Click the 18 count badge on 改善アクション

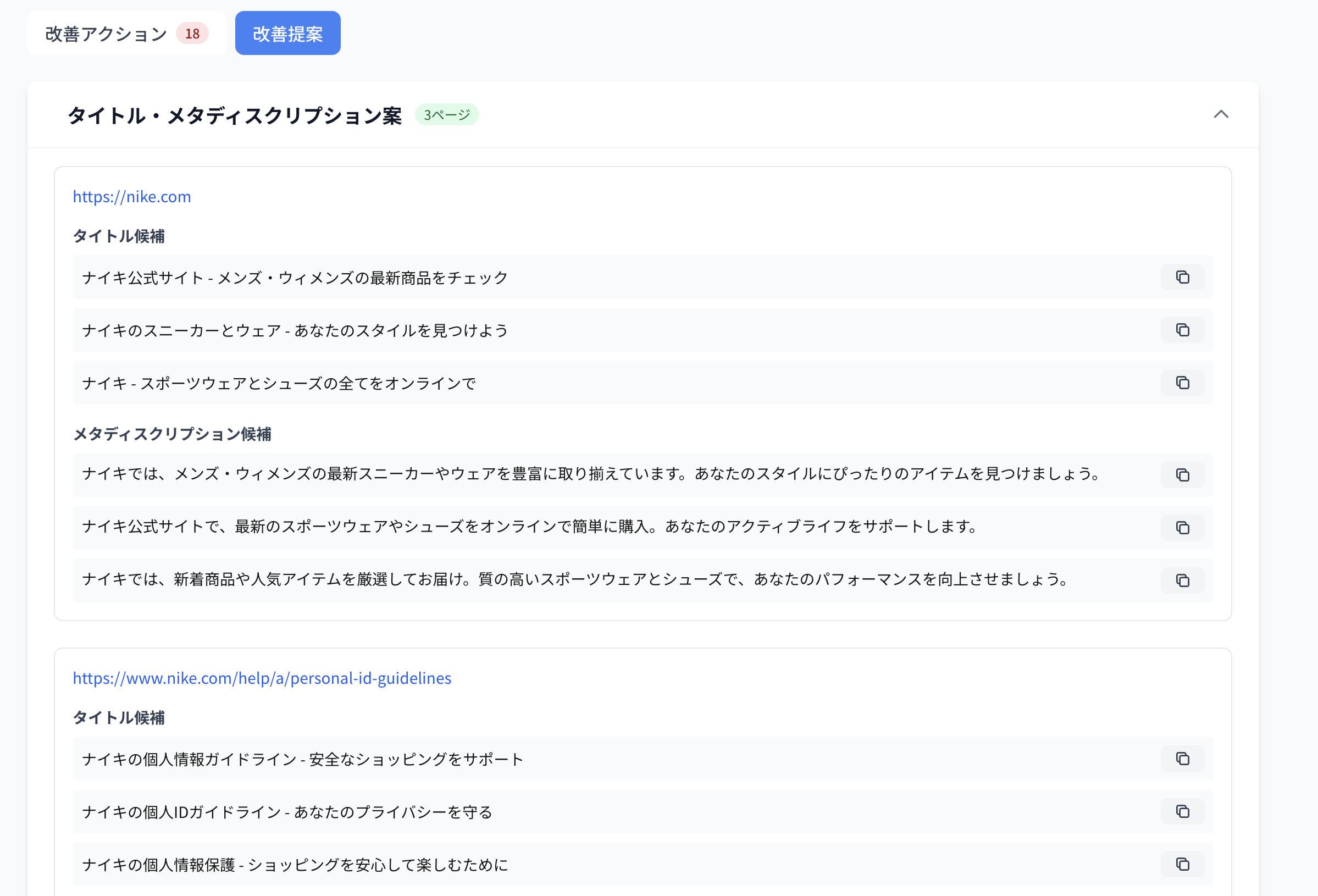click(192, 33)
